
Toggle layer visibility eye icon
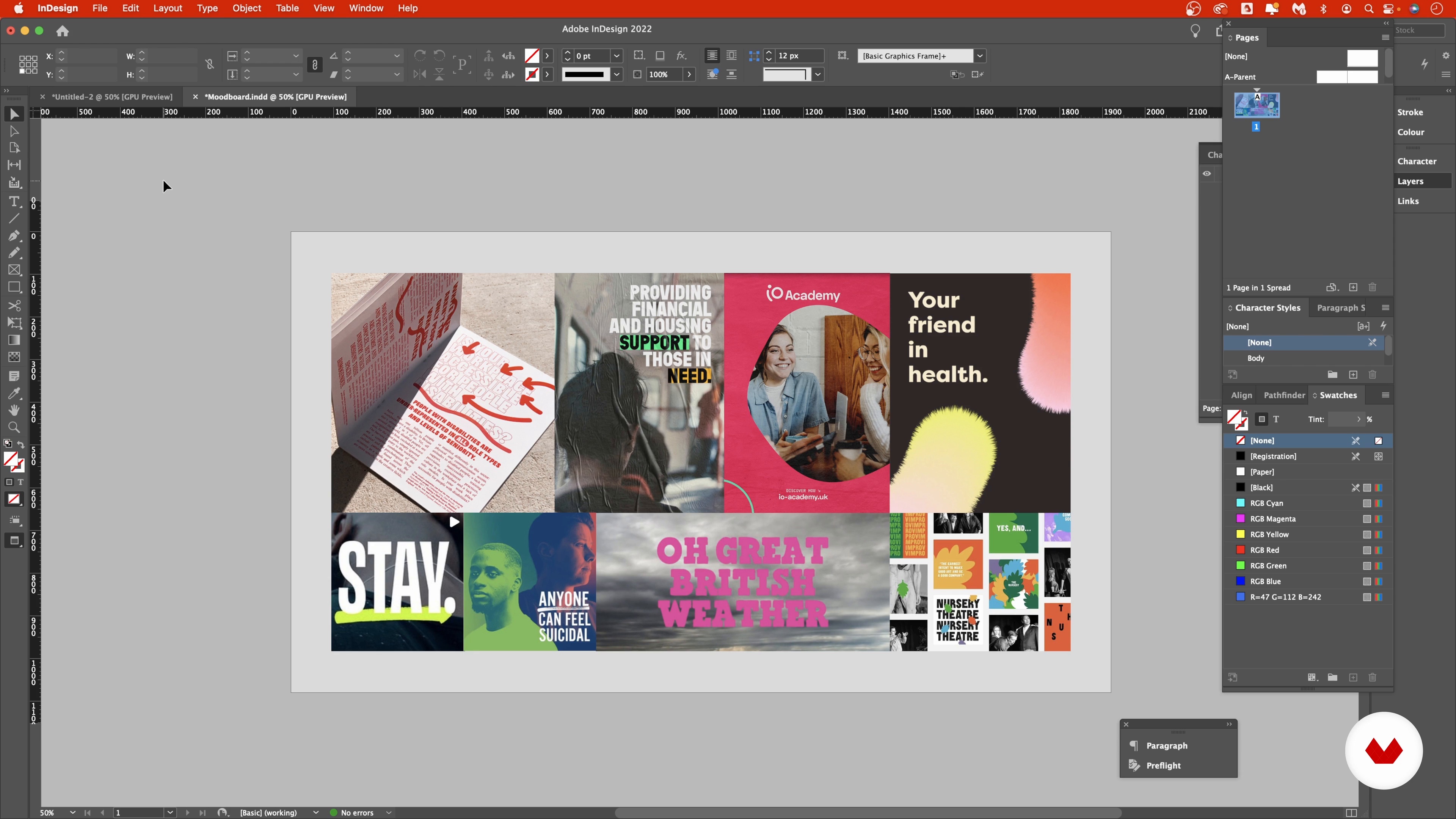click(1207, 174)
